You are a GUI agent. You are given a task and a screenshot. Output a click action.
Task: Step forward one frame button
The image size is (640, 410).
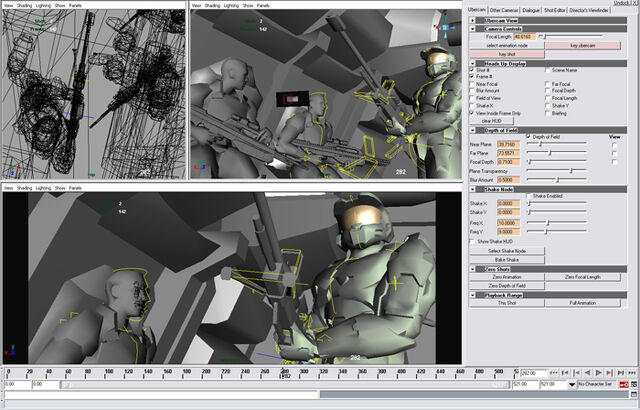tap(621, 373)
